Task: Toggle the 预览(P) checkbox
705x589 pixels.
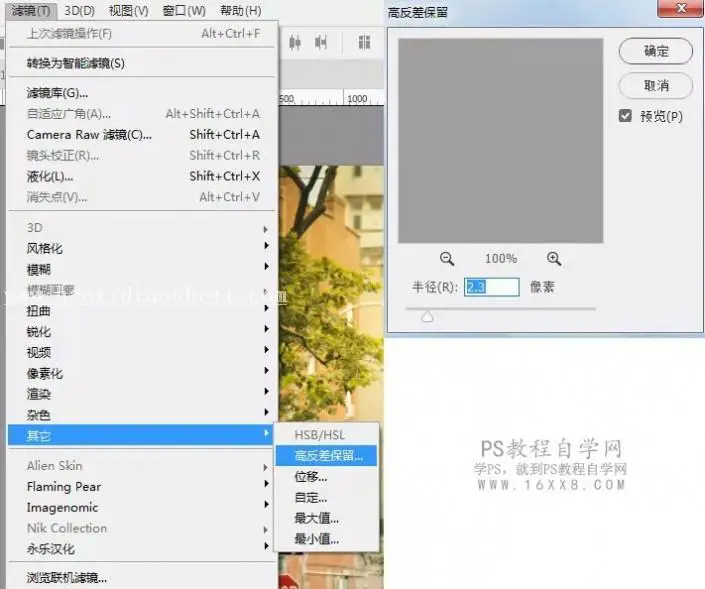Action: [625, 116]
